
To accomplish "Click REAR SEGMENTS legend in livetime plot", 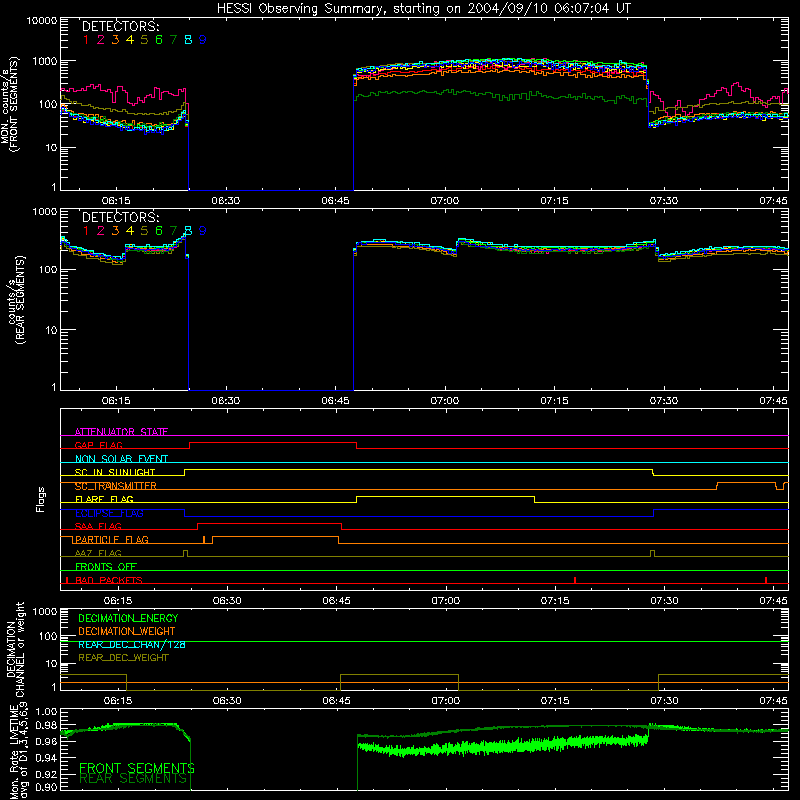I will point(133,779).
